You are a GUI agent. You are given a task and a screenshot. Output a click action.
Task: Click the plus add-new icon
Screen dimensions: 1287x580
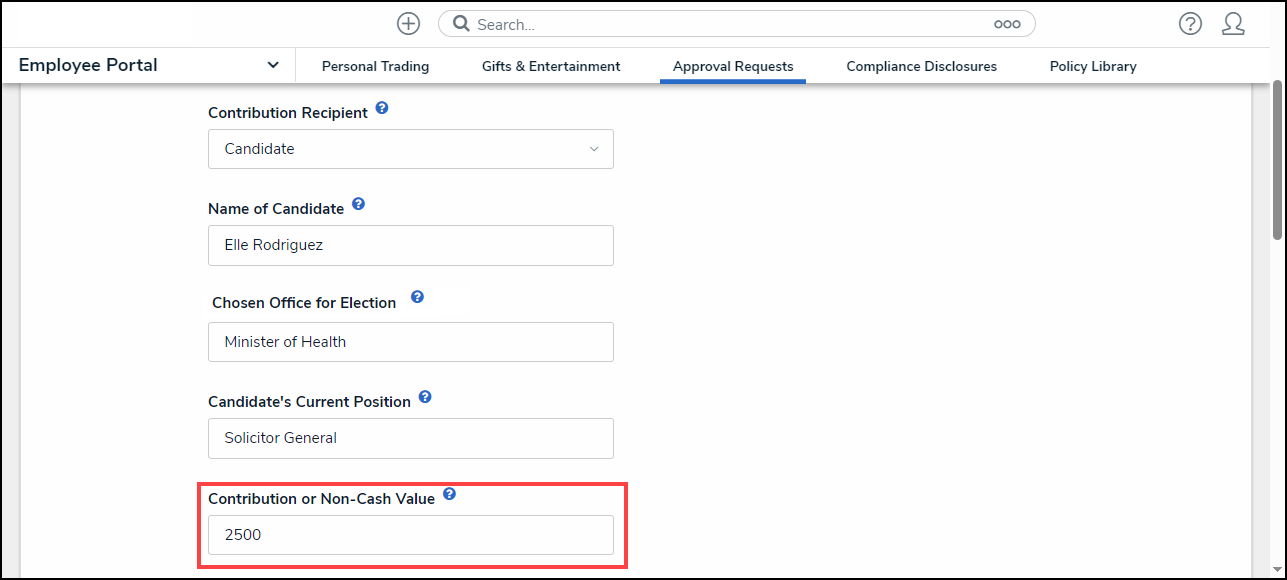click(408, 24)
